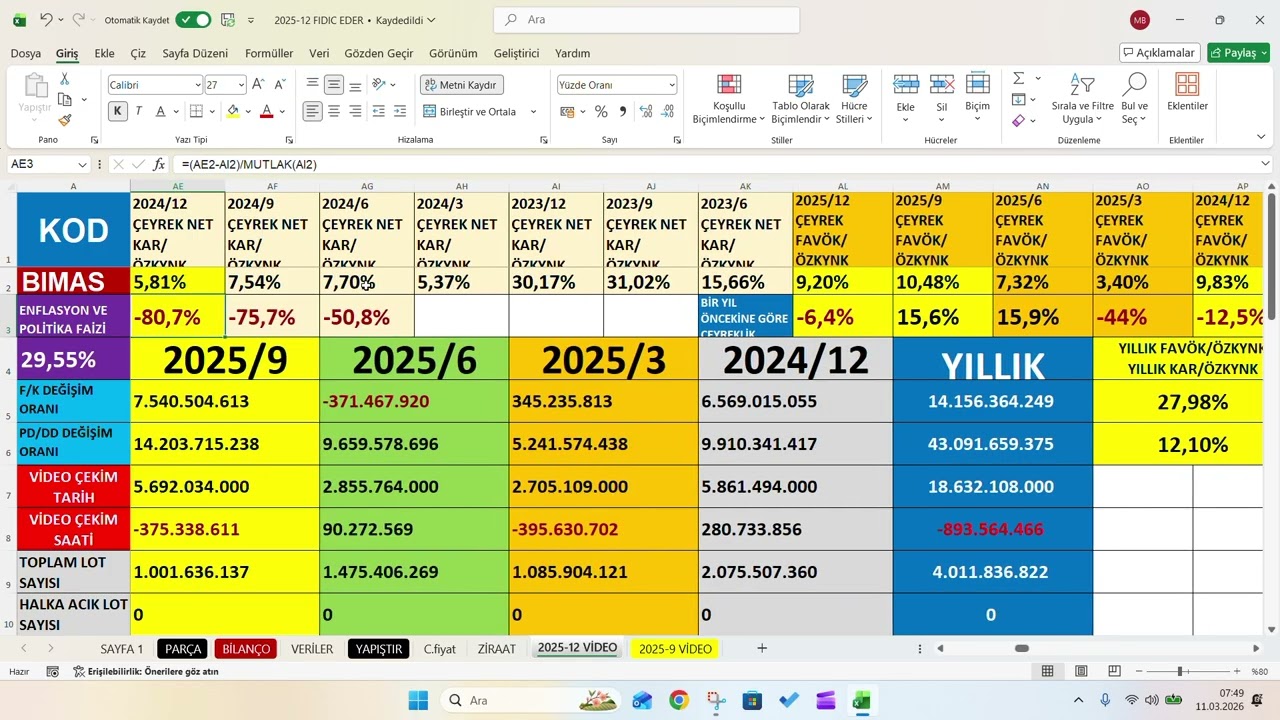Image resolution: width=1280 pixels, height=720 pixels.
Task: Center text horizontally
Action: pos(334,111)
